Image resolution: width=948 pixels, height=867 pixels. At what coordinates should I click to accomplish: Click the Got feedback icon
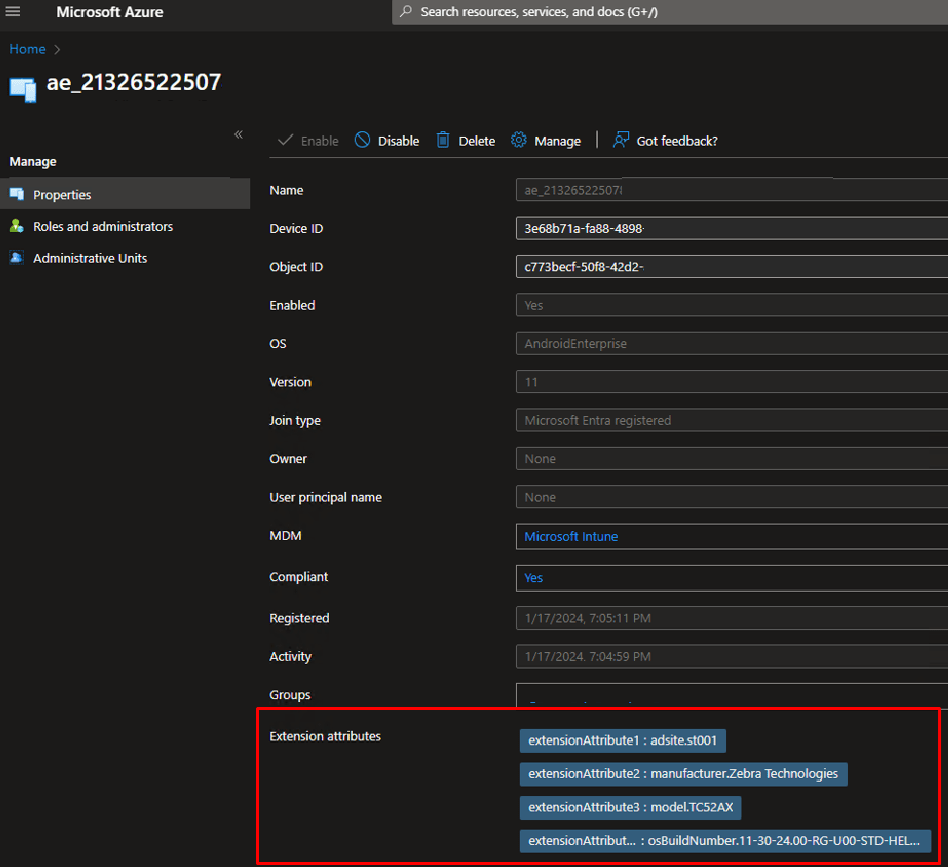[622, 141]
